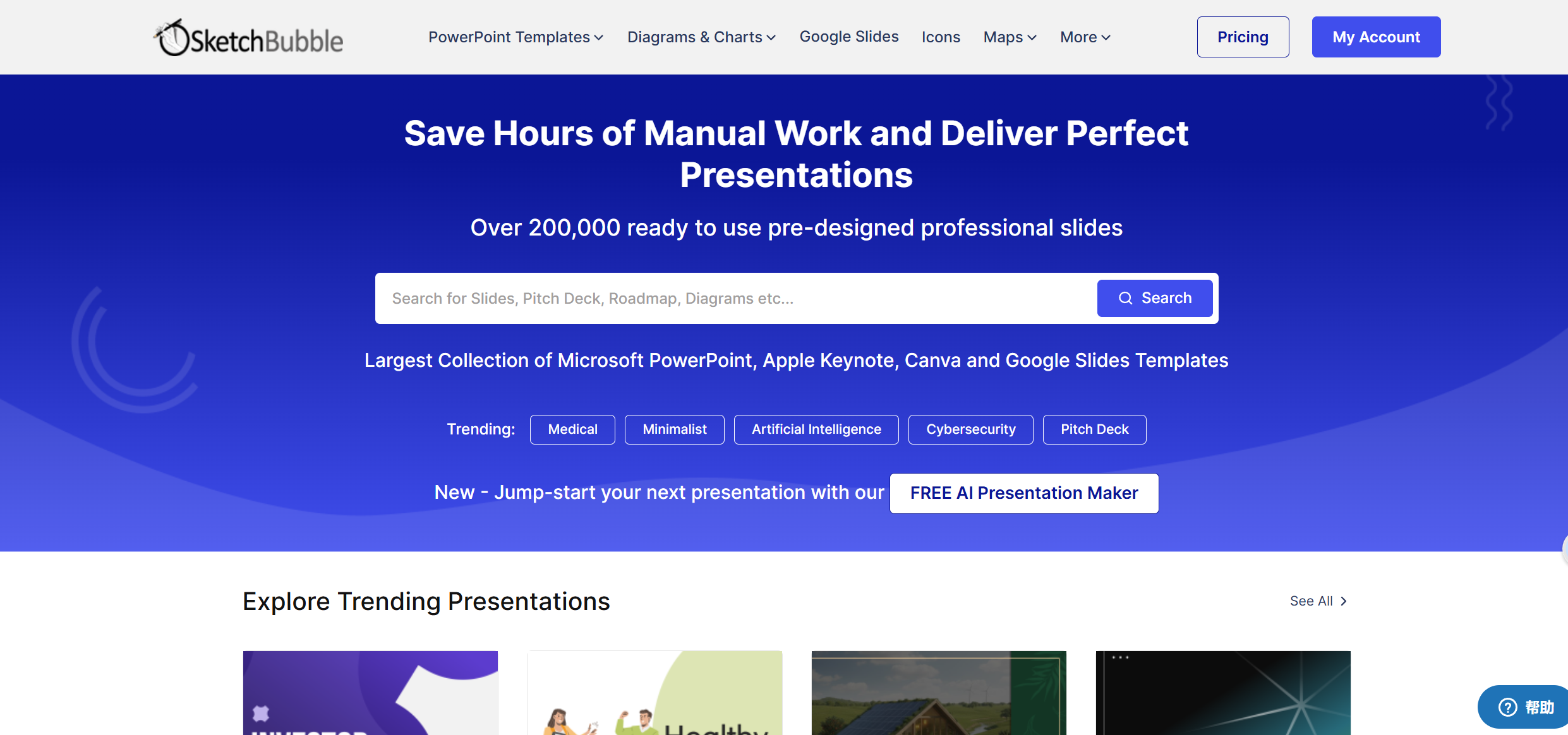Click the New - Jump-start your next presentation text
This screenshot has width=1568, height=735.
(659, 493)
